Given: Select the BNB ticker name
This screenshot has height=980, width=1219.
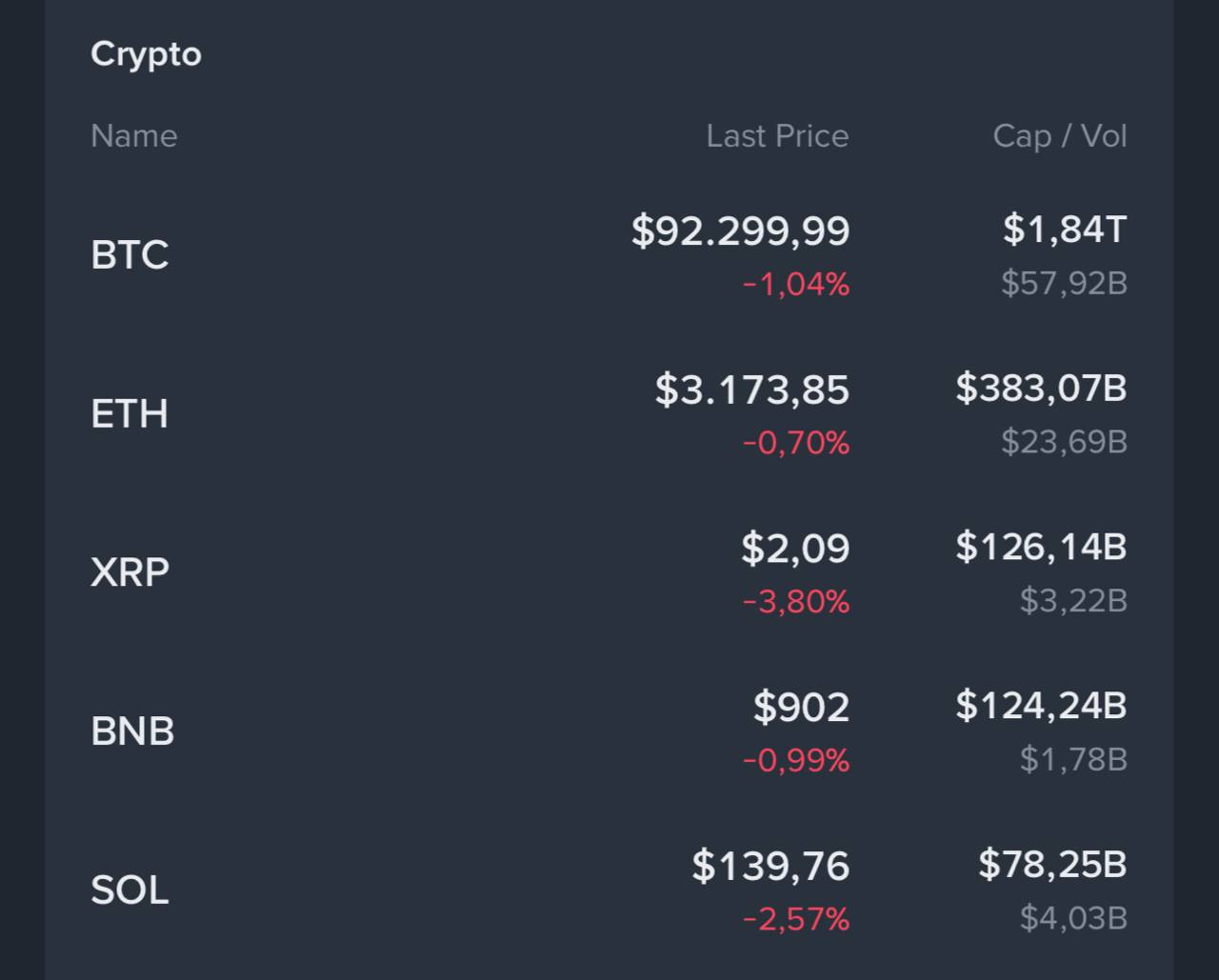Looking at the screenshot, I should point(132,731).
